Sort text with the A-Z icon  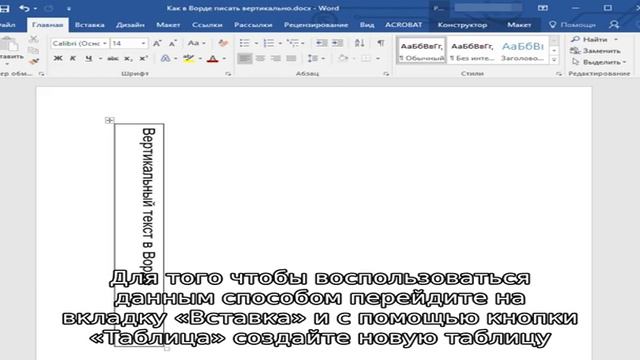(360, 43)
